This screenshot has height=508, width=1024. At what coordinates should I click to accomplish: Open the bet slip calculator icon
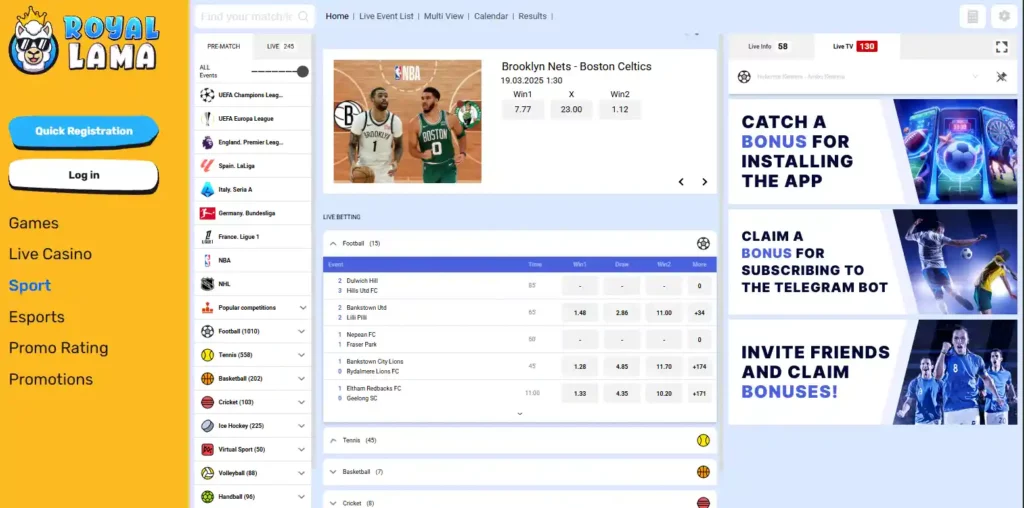[972, 16]
